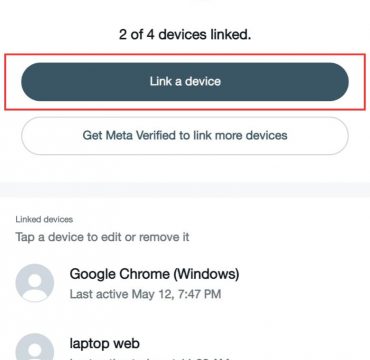Click the Tap a device to edit or remove it hint

tap(102, 237)
